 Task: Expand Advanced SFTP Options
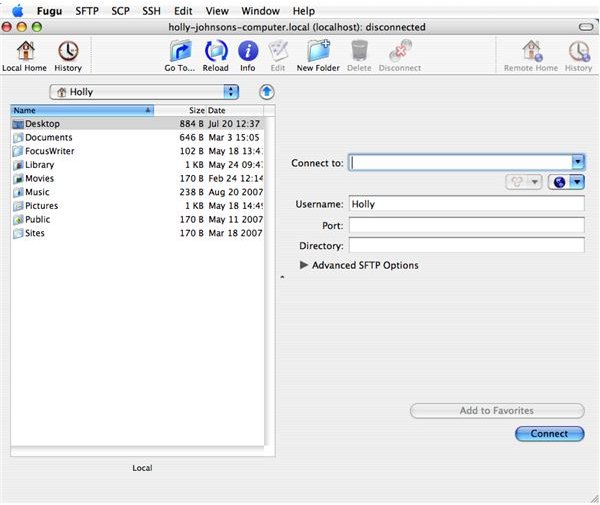click(304, 265)
